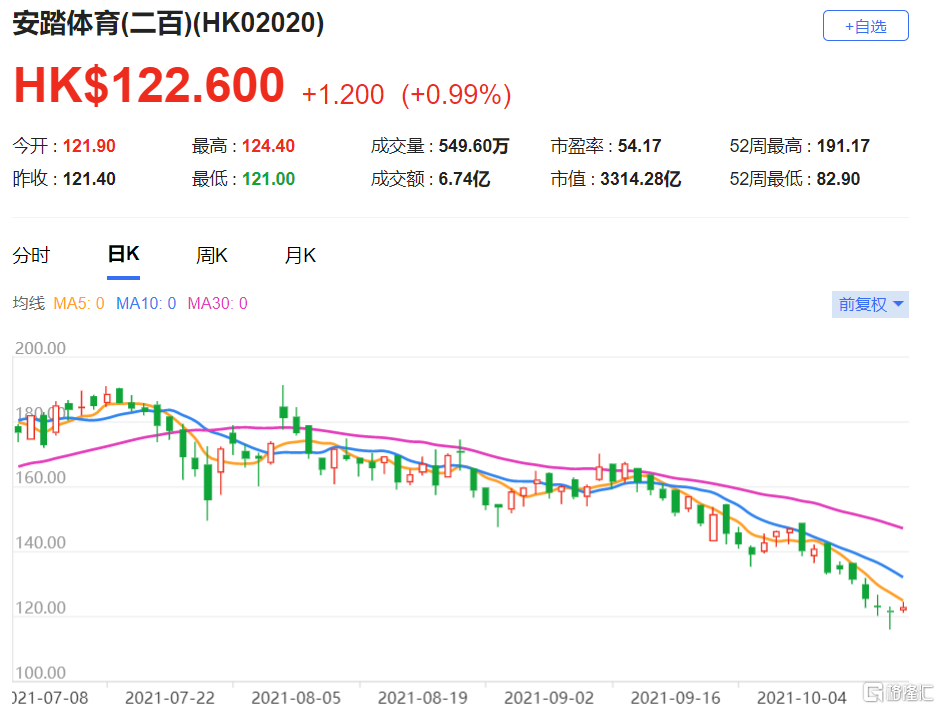Viewport: 941px width, 710px height.
Task: Click the percent change (+0.99%)
Action: click(456, 94)
